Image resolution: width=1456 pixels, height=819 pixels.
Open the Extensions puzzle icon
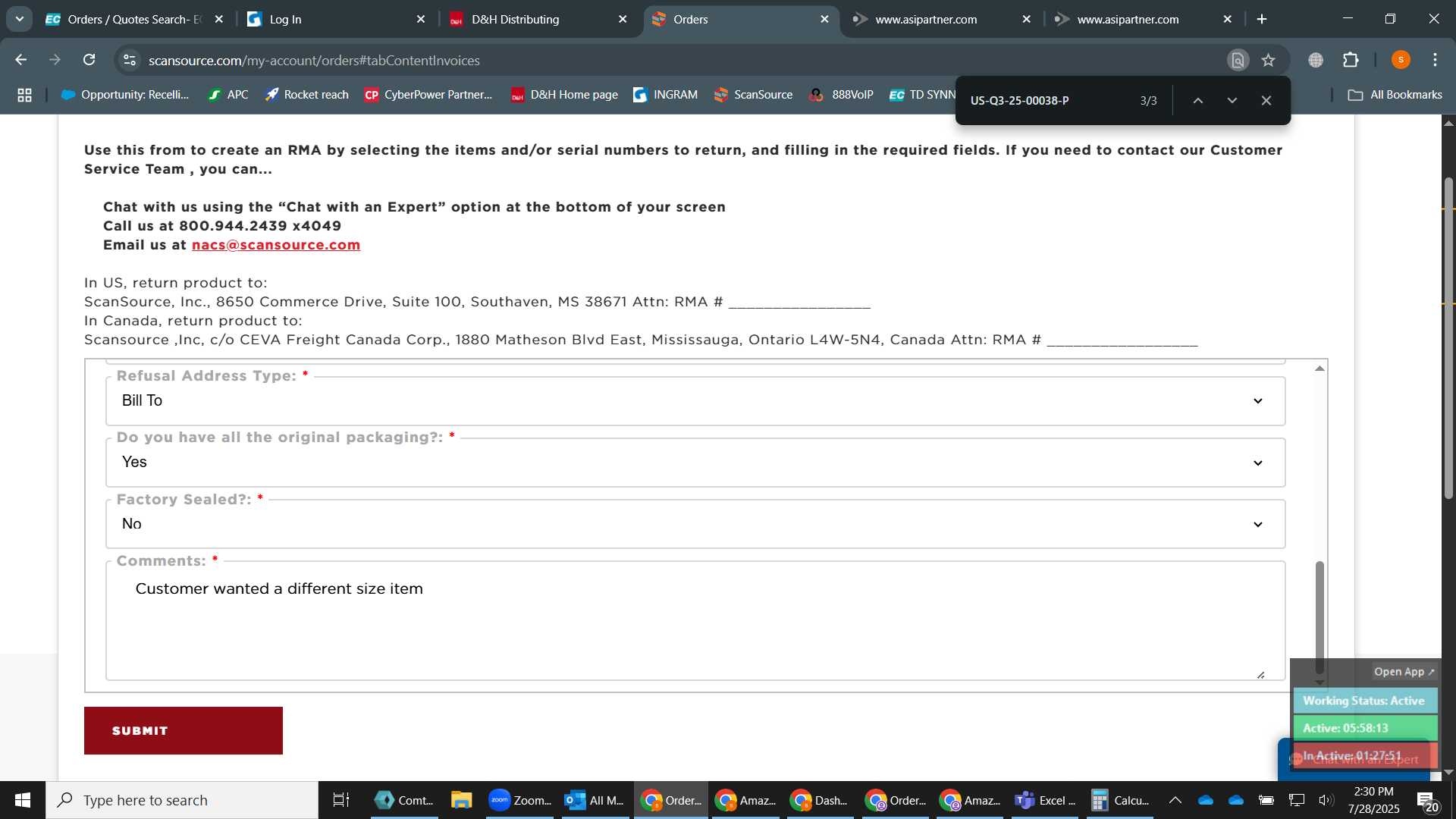[x=1351, y=60]
